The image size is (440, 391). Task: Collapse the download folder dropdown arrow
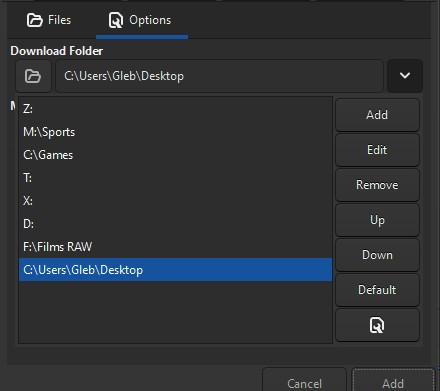tap(405, 76)
